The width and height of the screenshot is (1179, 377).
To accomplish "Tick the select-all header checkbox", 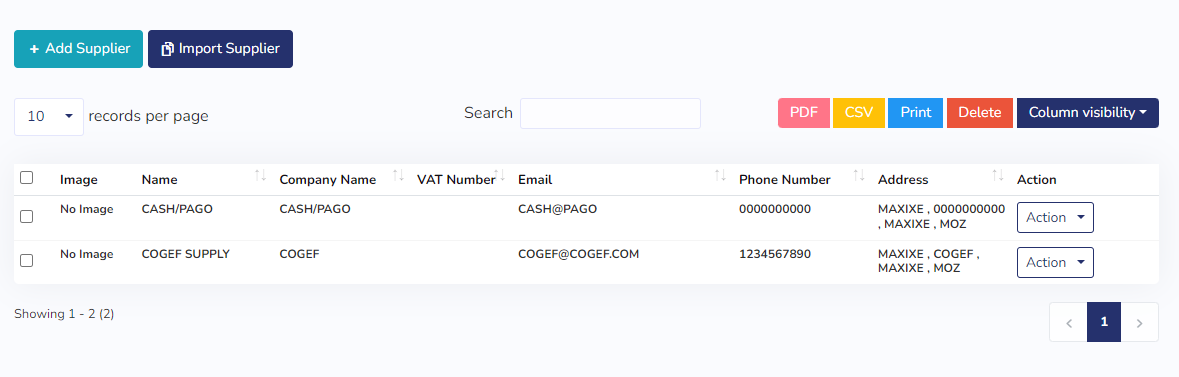I will pos(26,178).
